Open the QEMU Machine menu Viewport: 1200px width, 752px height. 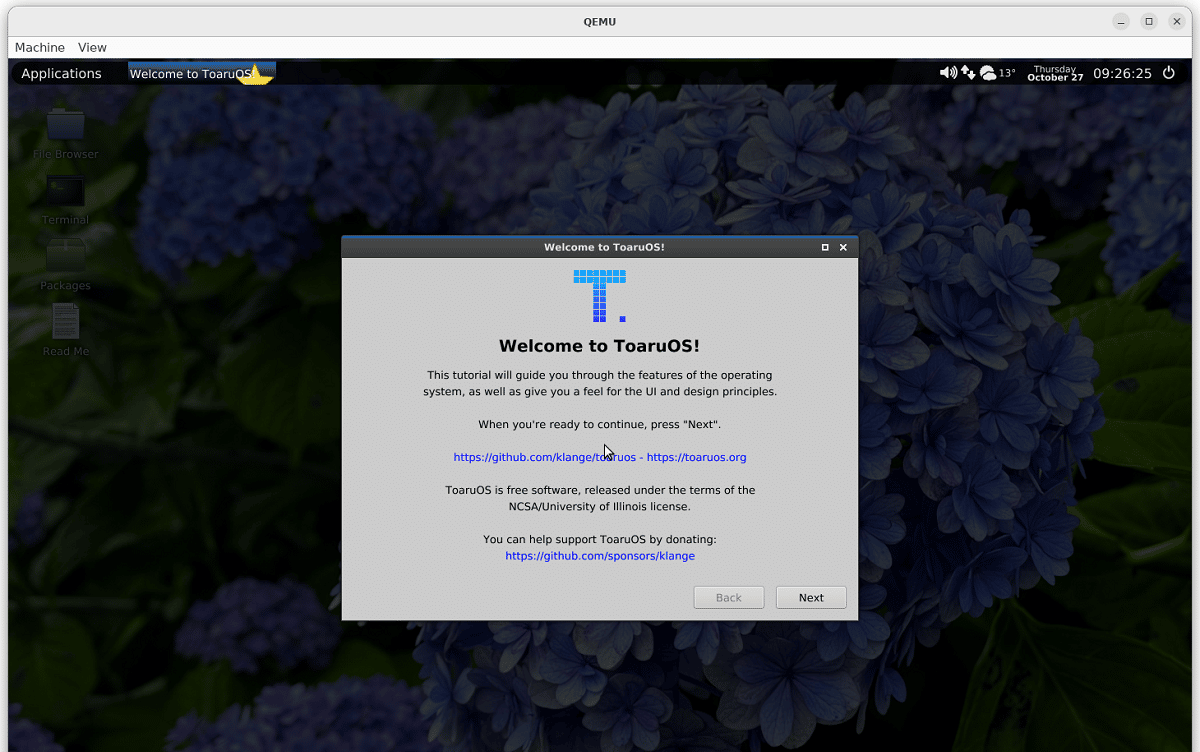[40, 47]
